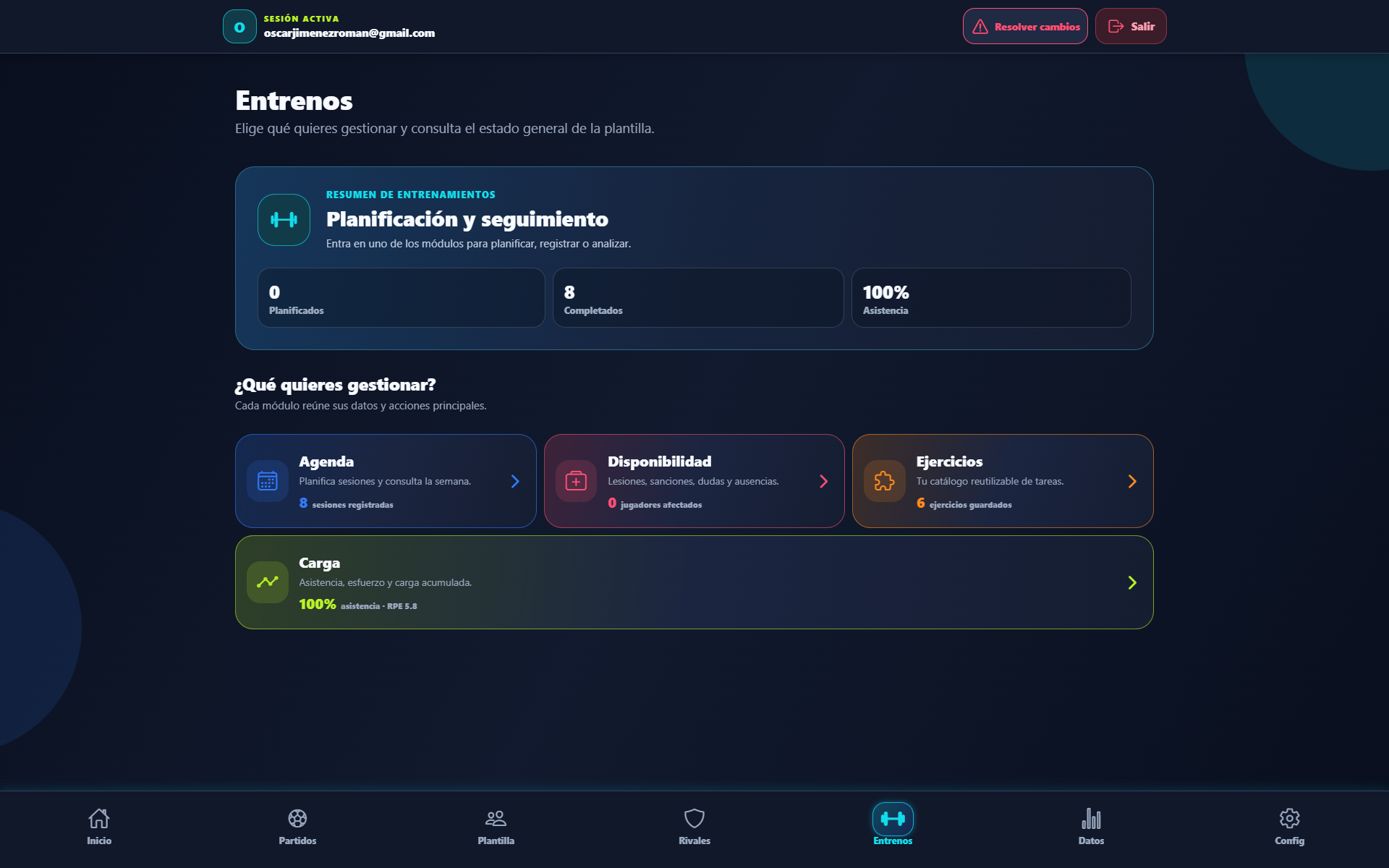1389x868 pixels.
Task: Click the puzzle piece icon on Ejercicios
Action: pyautogui.click(x=885, y=481)
